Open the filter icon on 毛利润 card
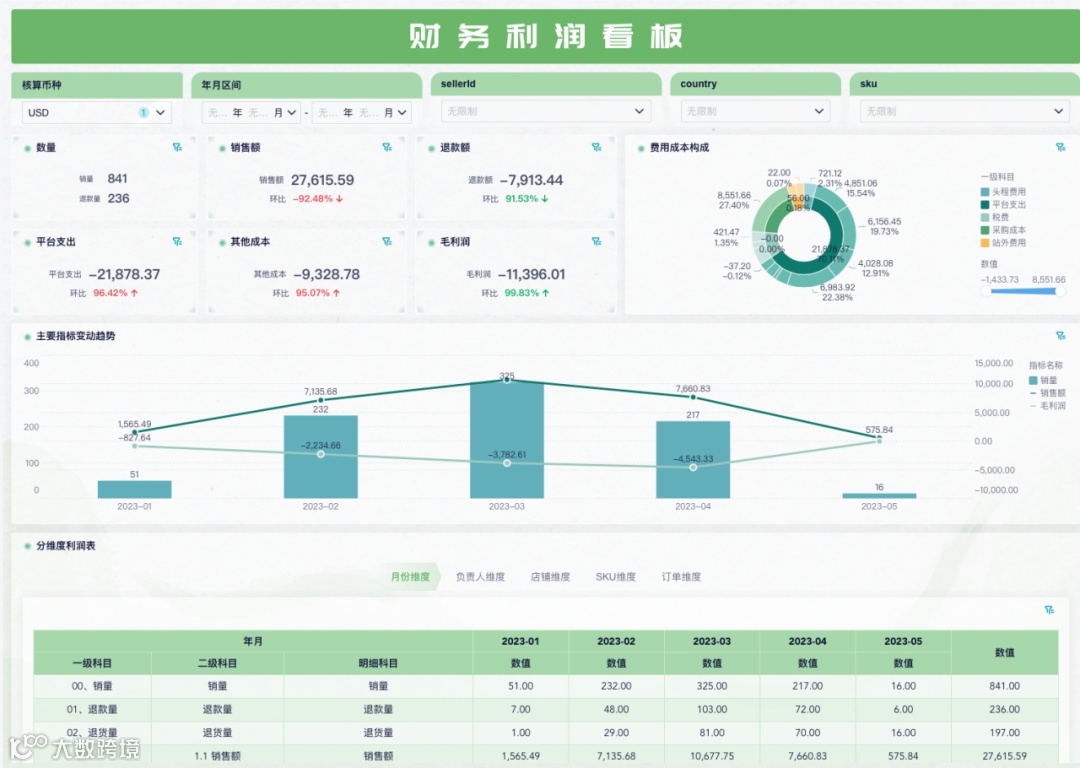Image resolution: width=1080 pixels, height=768 pixels. [597, 241]
